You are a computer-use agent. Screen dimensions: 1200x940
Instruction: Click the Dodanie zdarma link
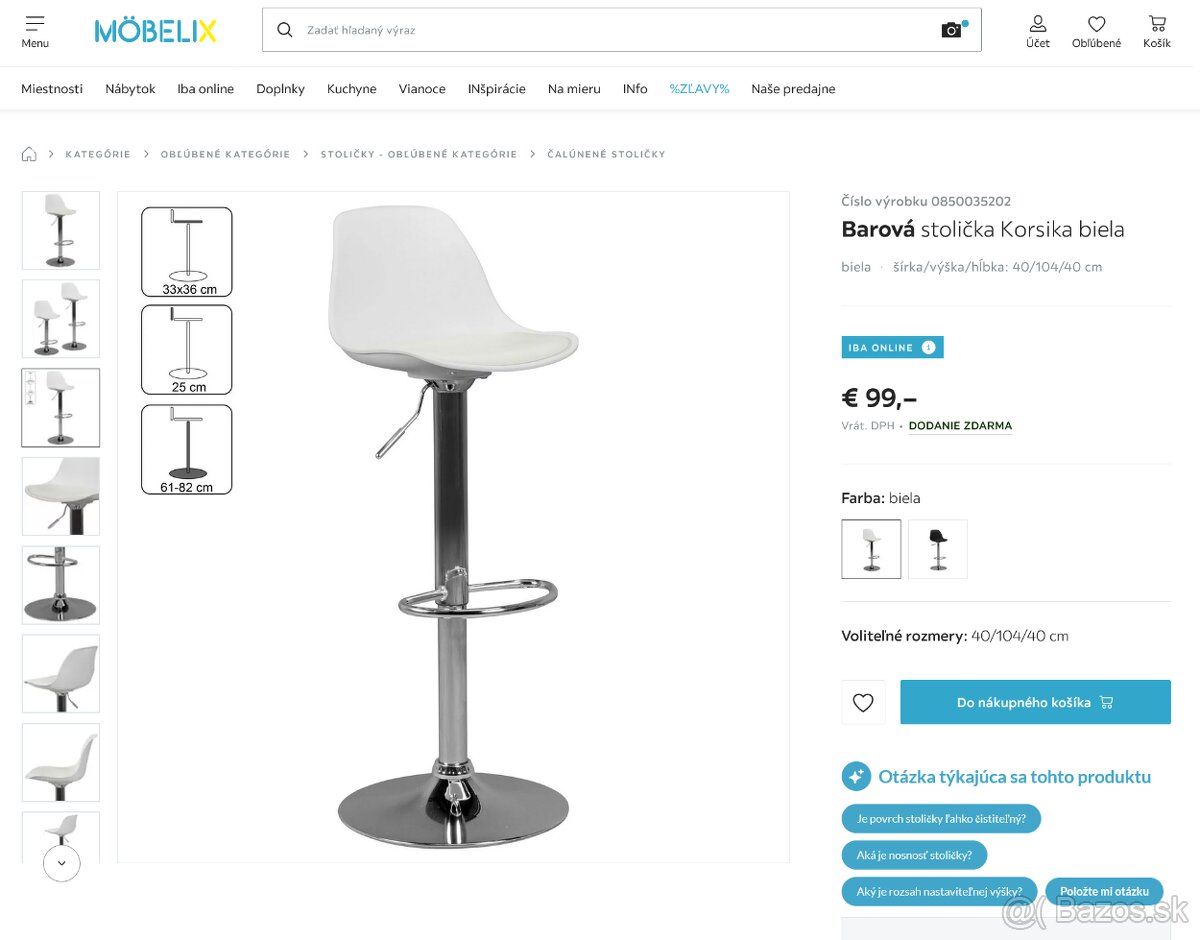coord(960,426)
